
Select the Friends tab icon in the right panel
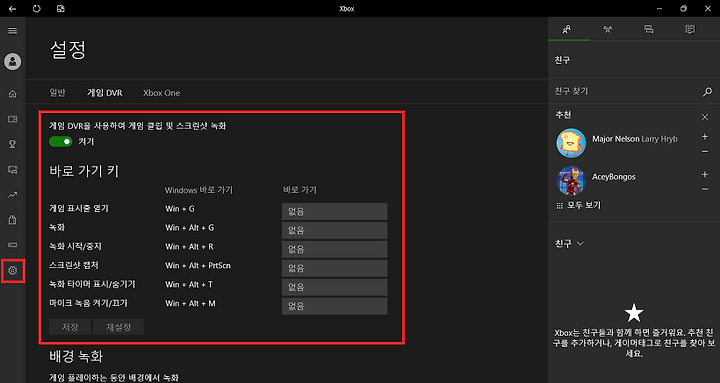coord(567,29)
